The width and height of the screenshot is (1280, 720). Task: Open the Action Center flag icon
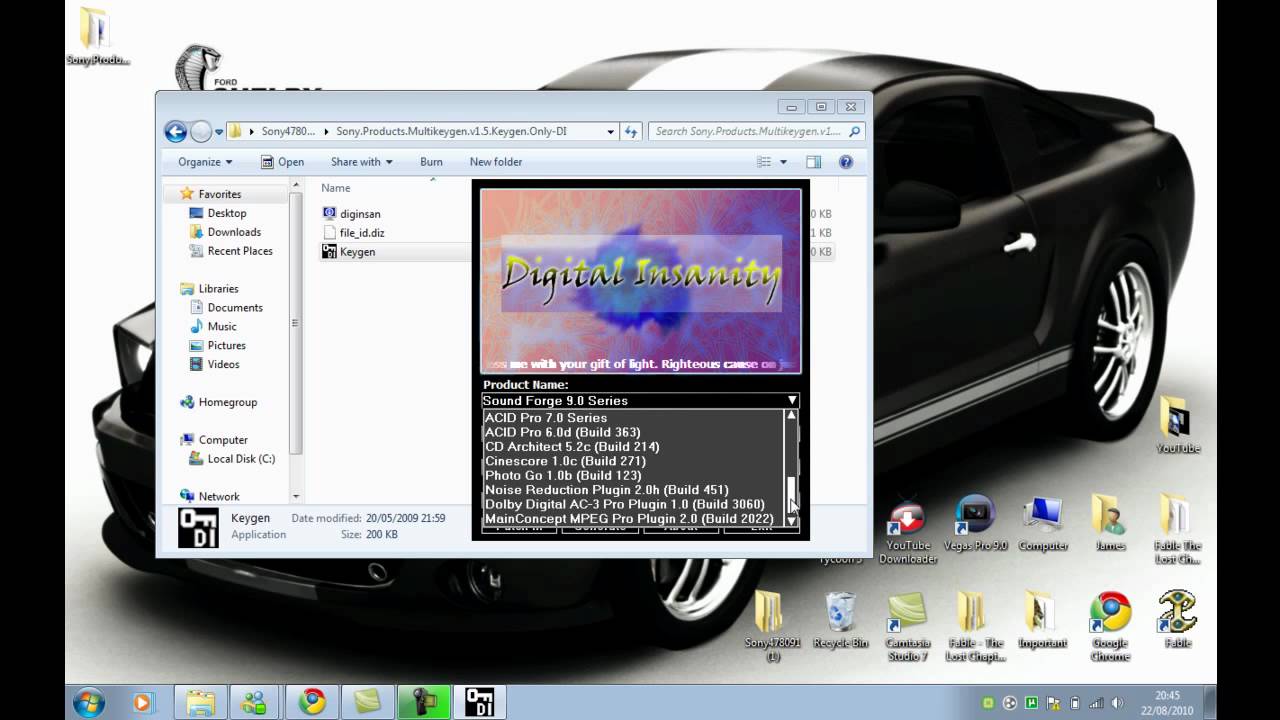(1053, 703)
